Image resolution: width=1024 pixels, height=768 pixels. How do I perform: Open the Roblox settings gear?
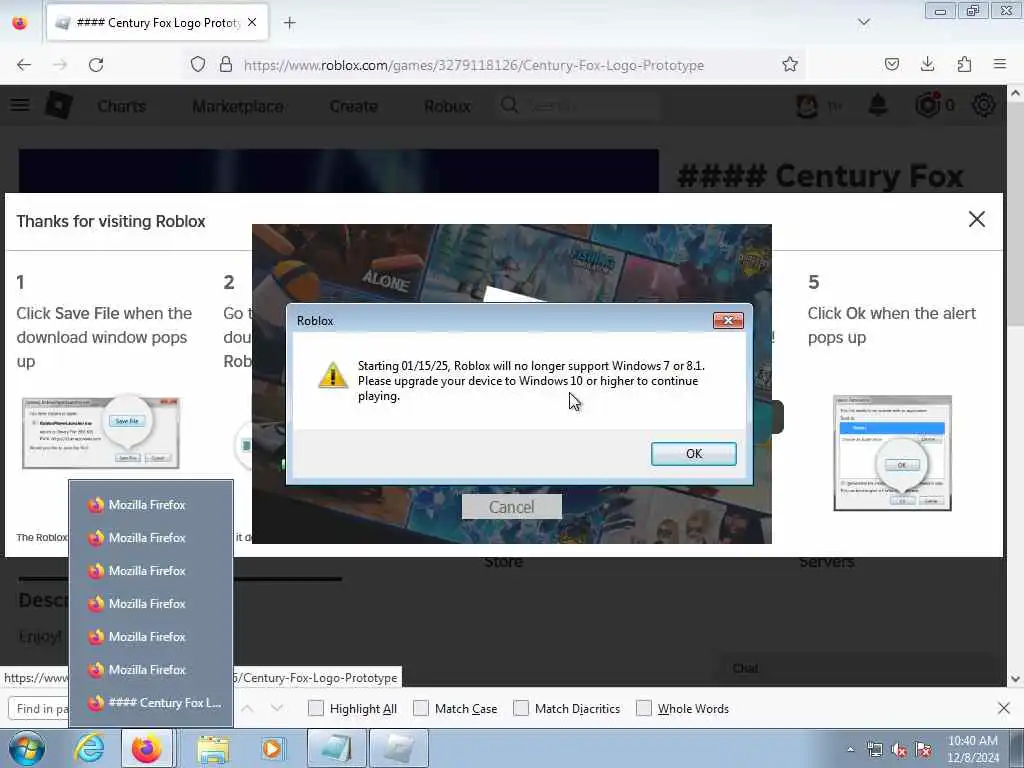[x=983, y=104]
